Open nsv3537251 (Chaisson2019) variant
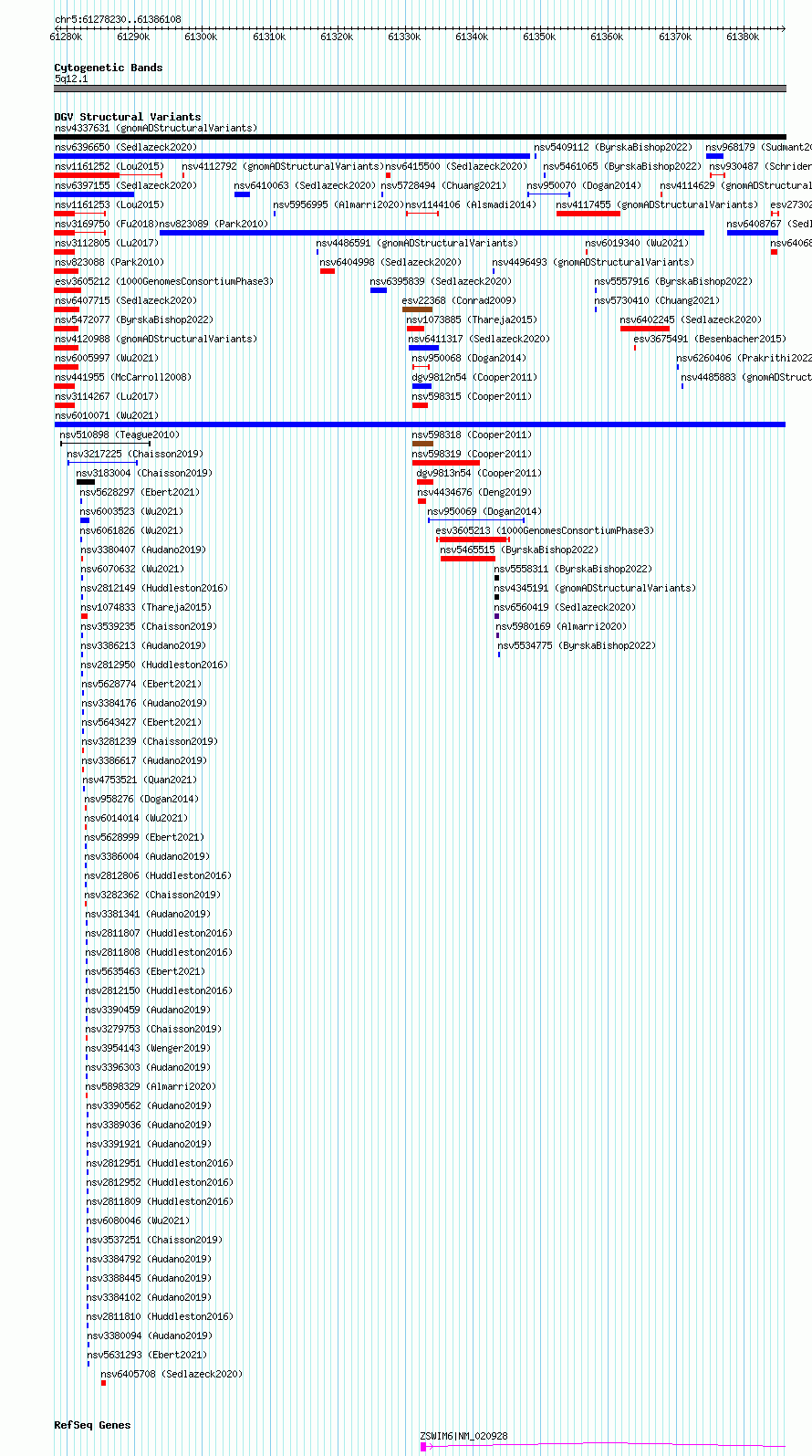The width and height of the screenshot is (812, 1456). (154, 1240)
